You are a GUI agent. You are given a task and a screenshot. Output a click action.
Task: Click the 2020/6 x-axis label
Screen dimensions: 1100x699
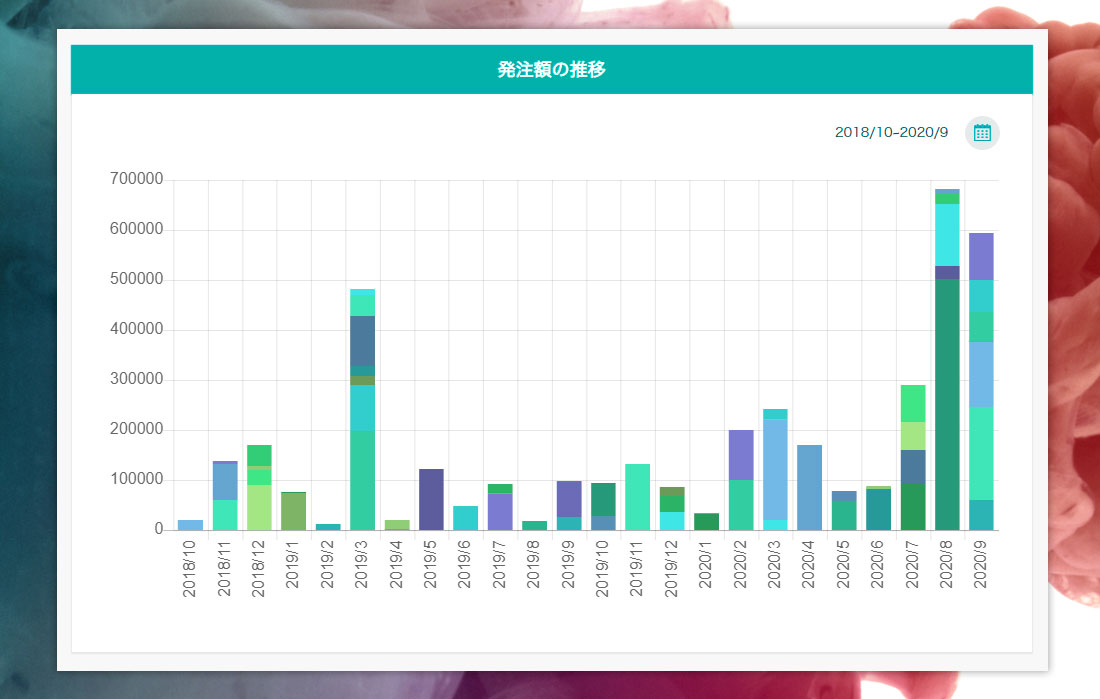[877, 564]
